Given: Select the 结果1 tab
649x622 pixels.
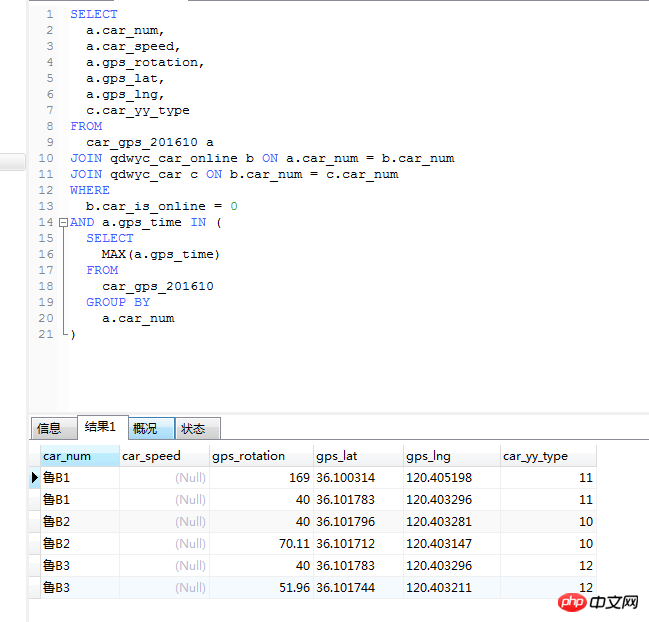Looking at the screenshot, I should [x=103, y=427].
